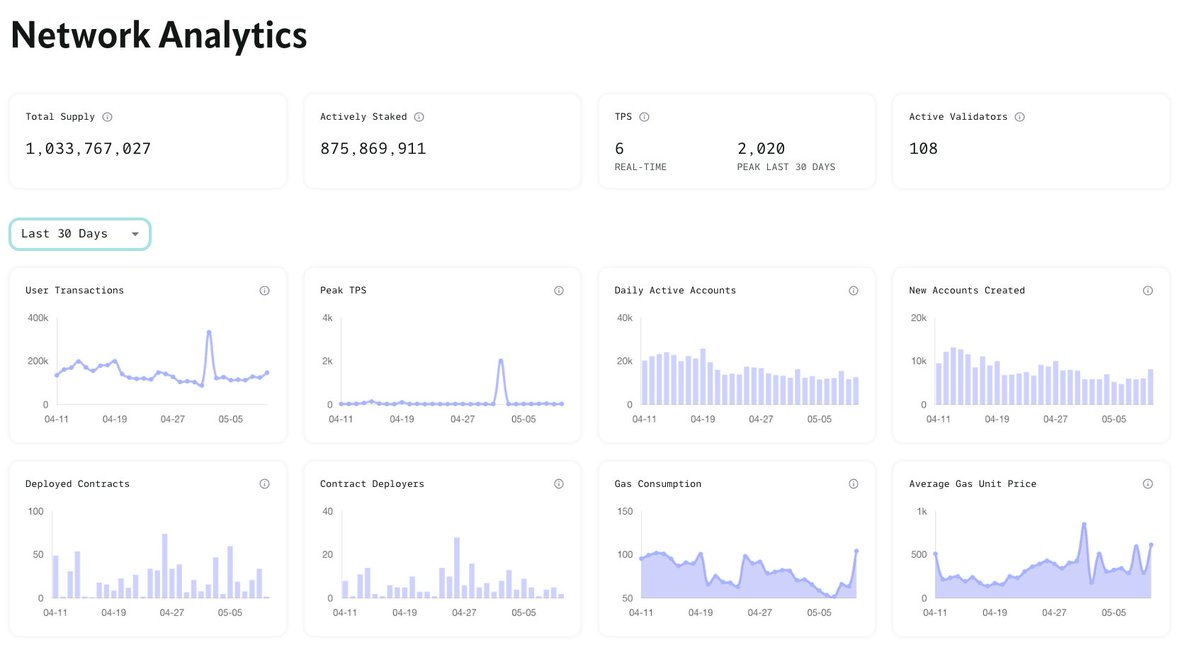
Task: Open info icon on Contract Deployers card
Action: 559,484
